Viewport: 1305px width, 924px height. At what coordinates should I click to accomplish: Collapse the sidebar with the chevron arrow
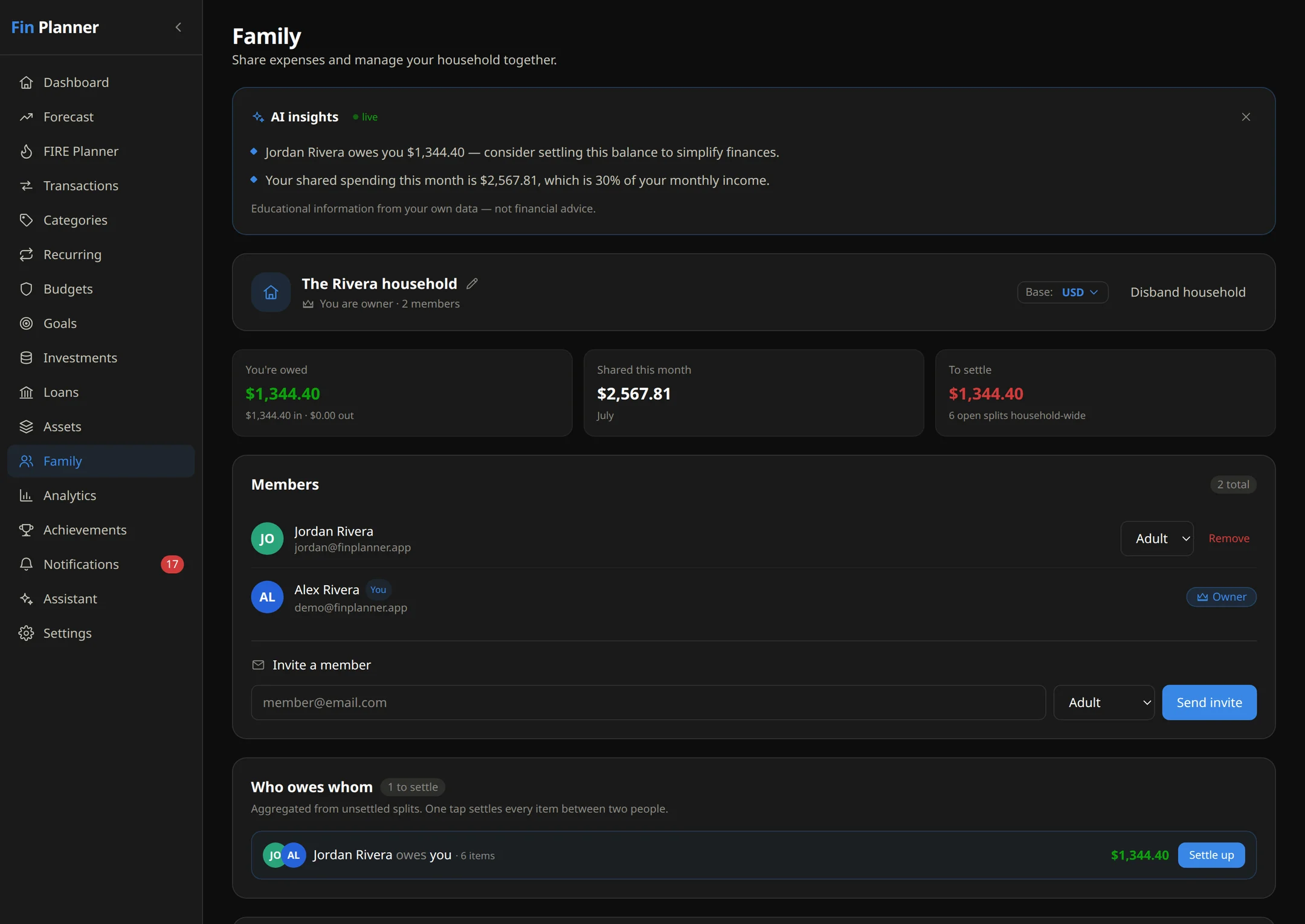[x=178, y=27]
